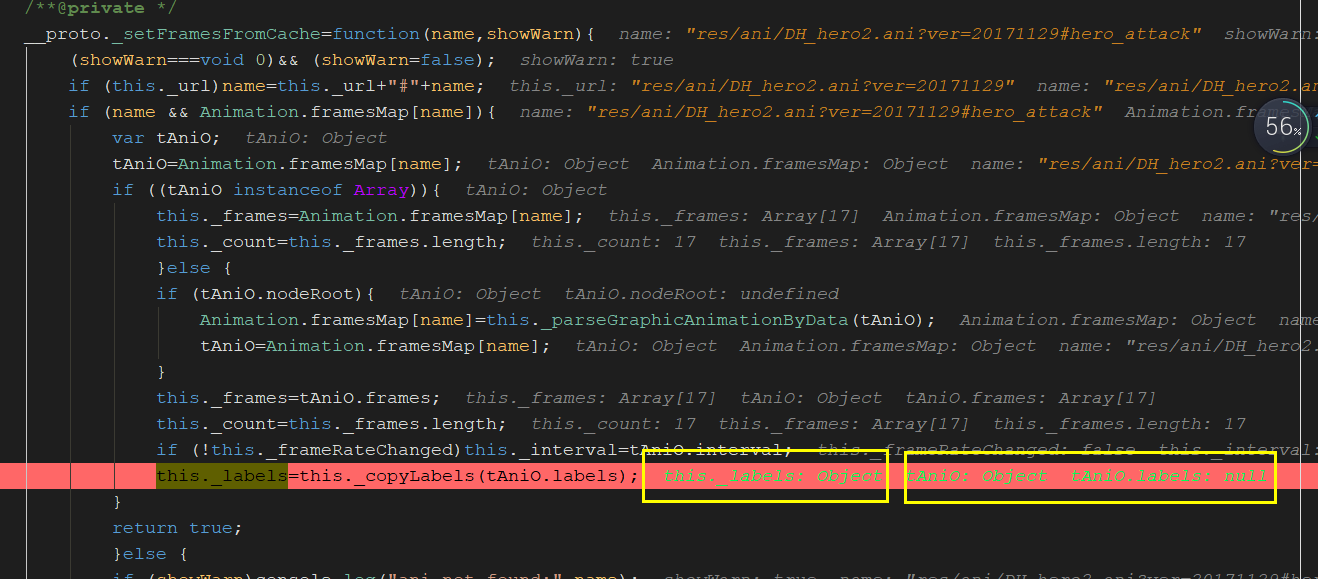The width and height of the screenshot is (1318, 579).
Task: Click the 'this._labels: Object' inline value
Action: (772, 476)
